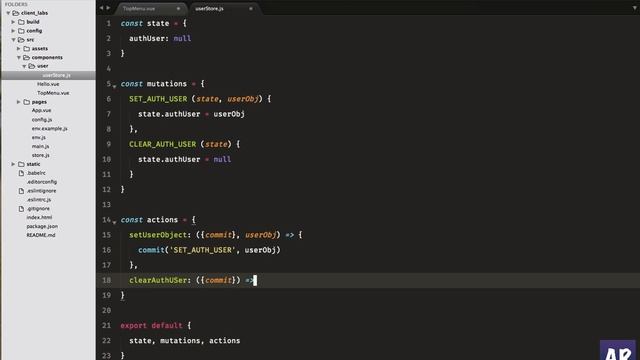
Task: Click the static folder icon
Action: tap(21, 164)
